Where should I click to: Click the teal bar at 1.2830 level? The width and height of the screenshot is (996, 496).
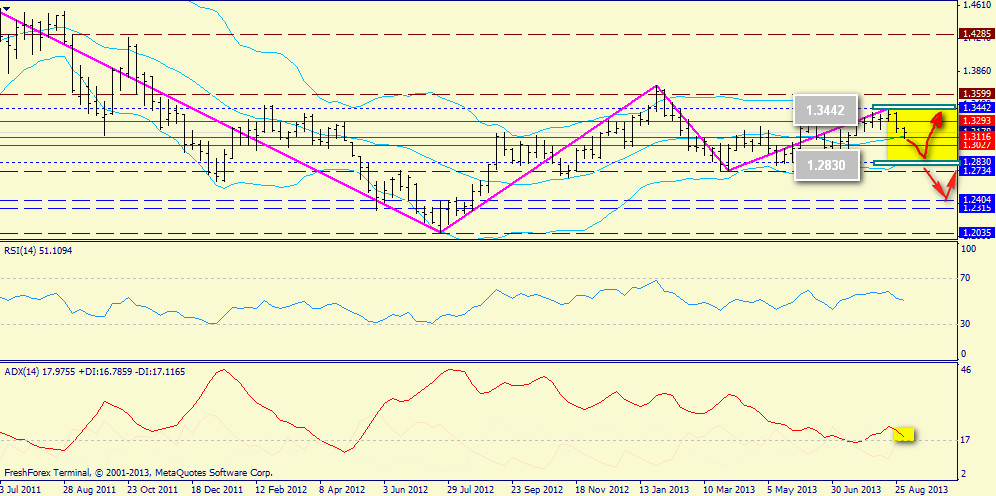(x=910, y=162)
